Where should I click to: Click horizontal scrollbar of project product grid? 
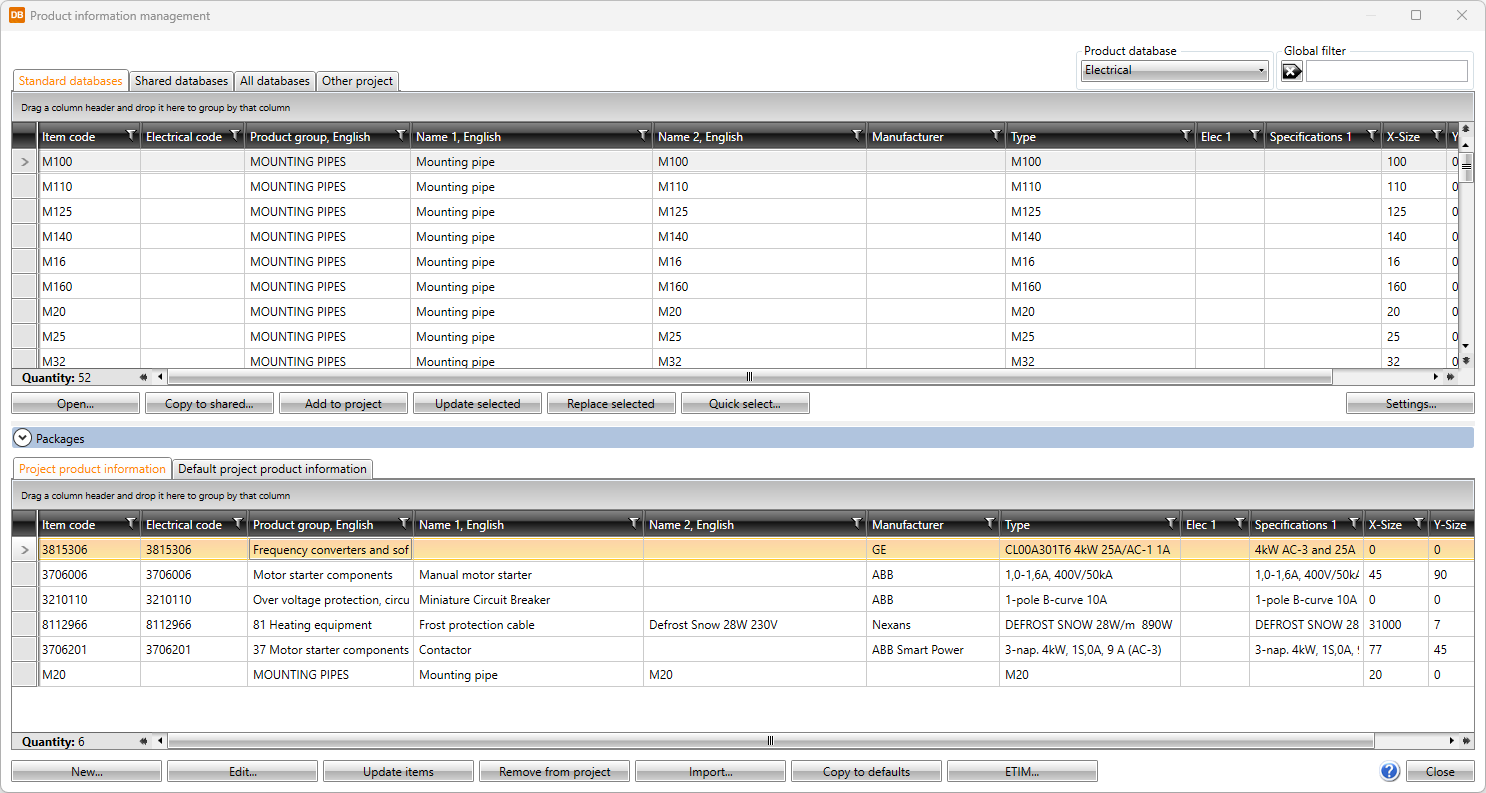point(770,741)
